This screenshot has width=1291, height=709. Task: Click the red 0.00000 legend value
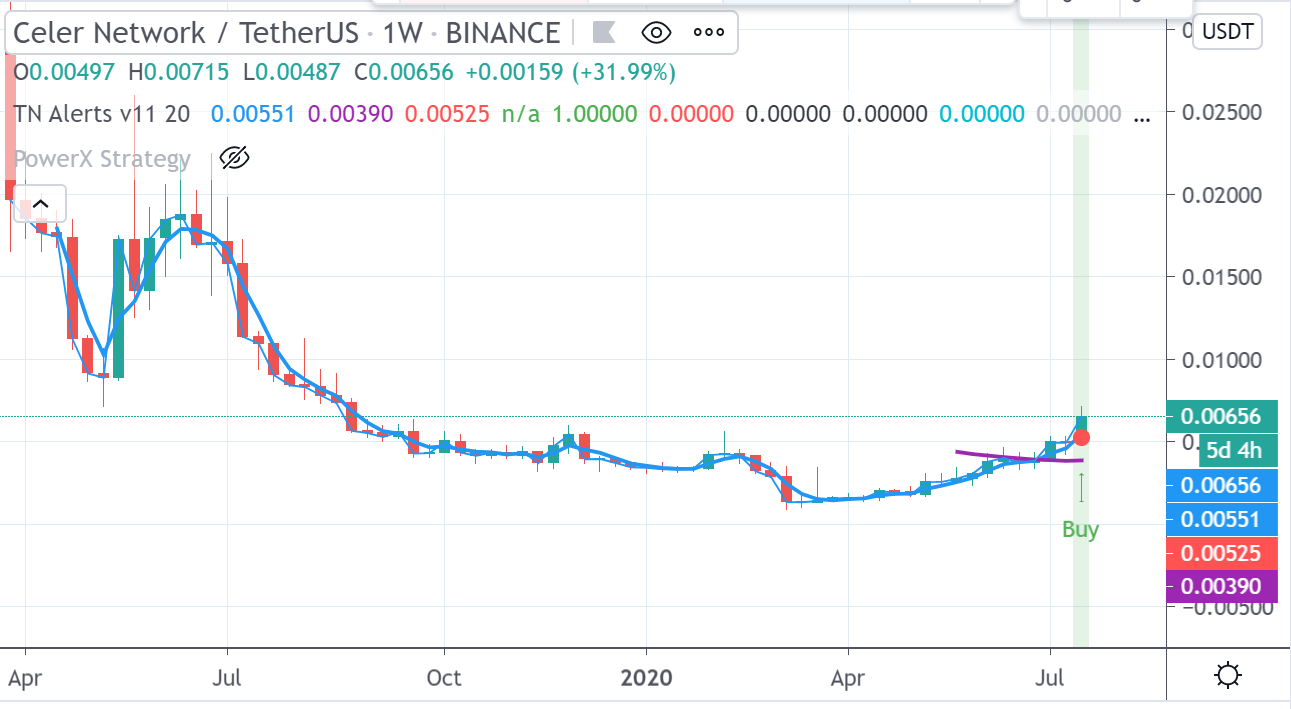click(x=691, y=114)
